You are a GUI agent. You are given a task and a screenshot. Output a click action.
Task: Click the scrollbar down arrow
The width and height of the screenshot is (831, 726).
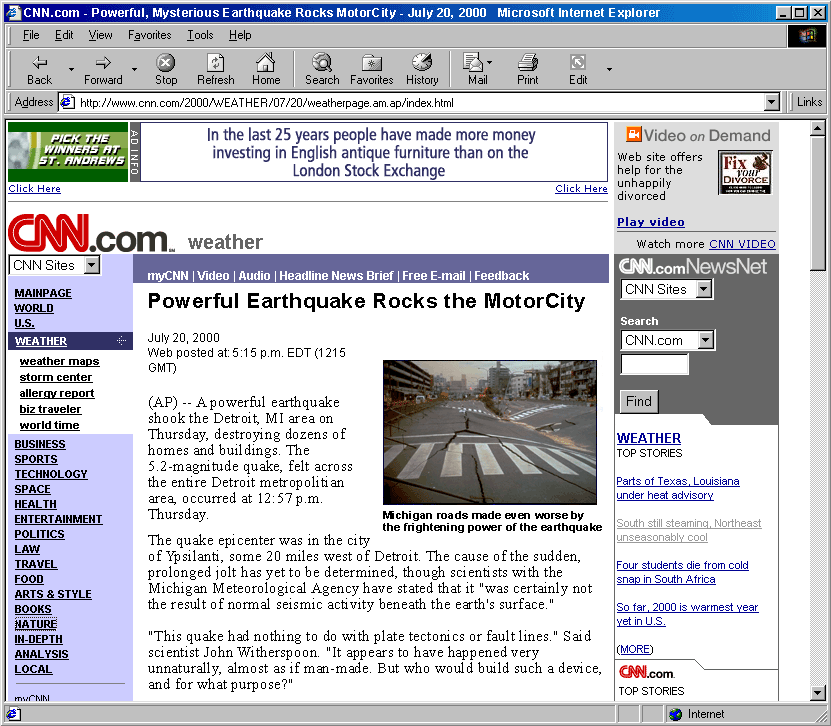[818, 693]
